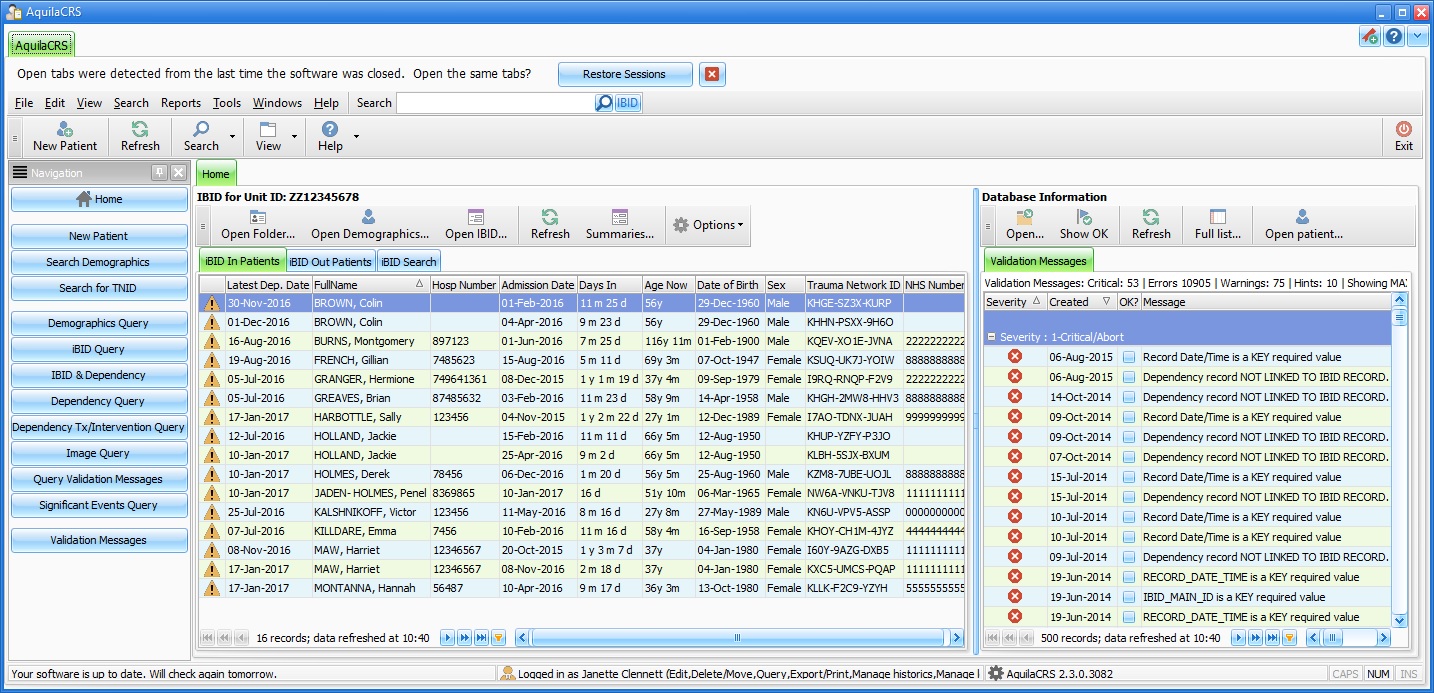The width and height of the screenshot is (1434, 693).
Task: Click the Refresh icon in main toolbar
Action: pyautogui.click(x=140, y=130)
